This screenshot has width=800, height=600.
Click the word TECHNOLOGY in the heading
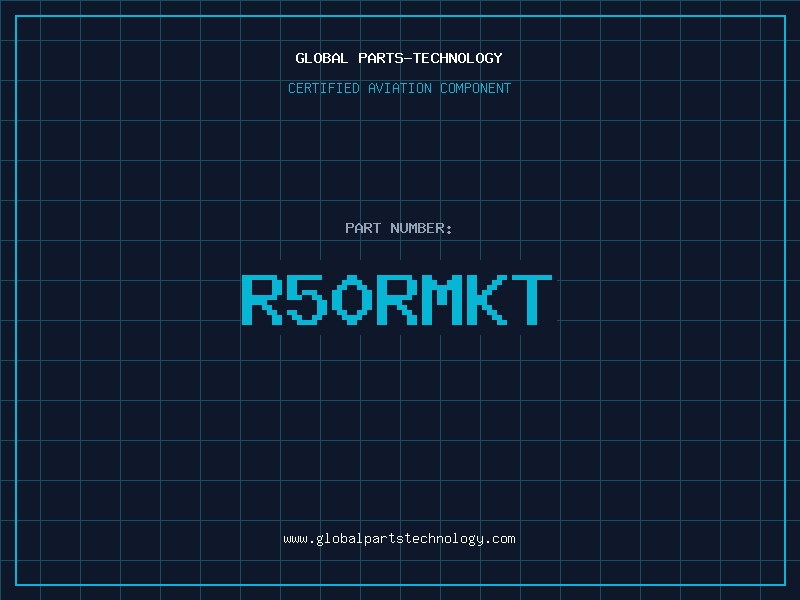point(458,58)
